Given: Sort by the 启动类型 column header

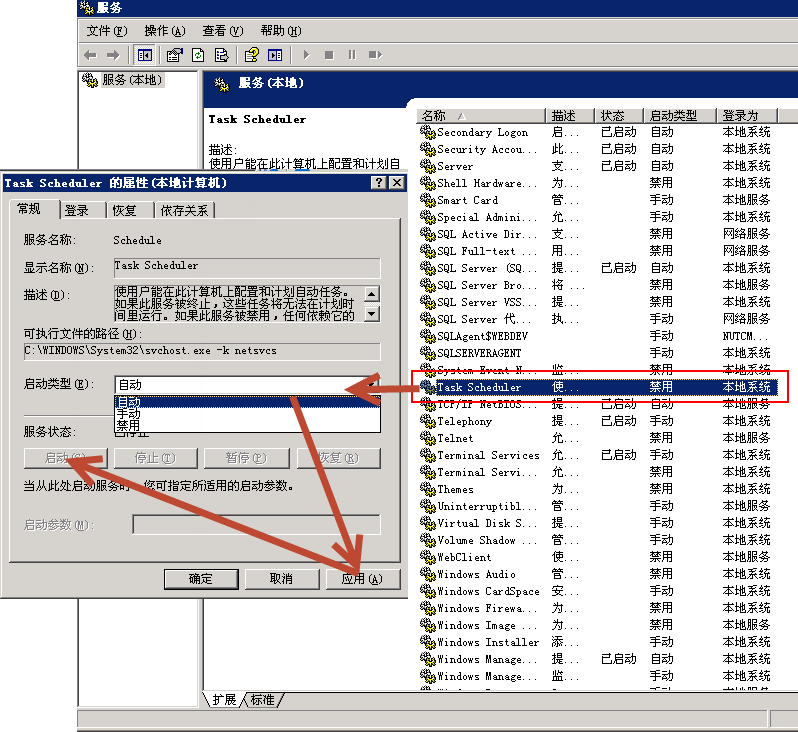Looking at the screenshot, I should click(680, 116).
